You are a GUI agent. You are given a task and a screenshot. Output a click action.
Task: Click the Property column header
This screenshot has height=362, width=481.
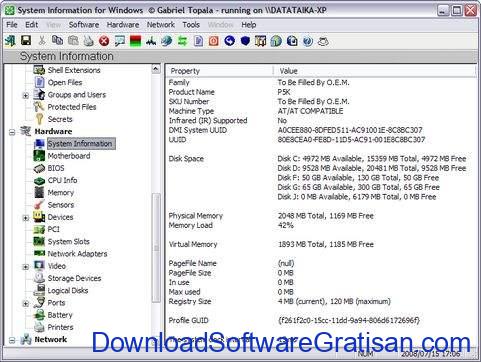pos(220,71)
